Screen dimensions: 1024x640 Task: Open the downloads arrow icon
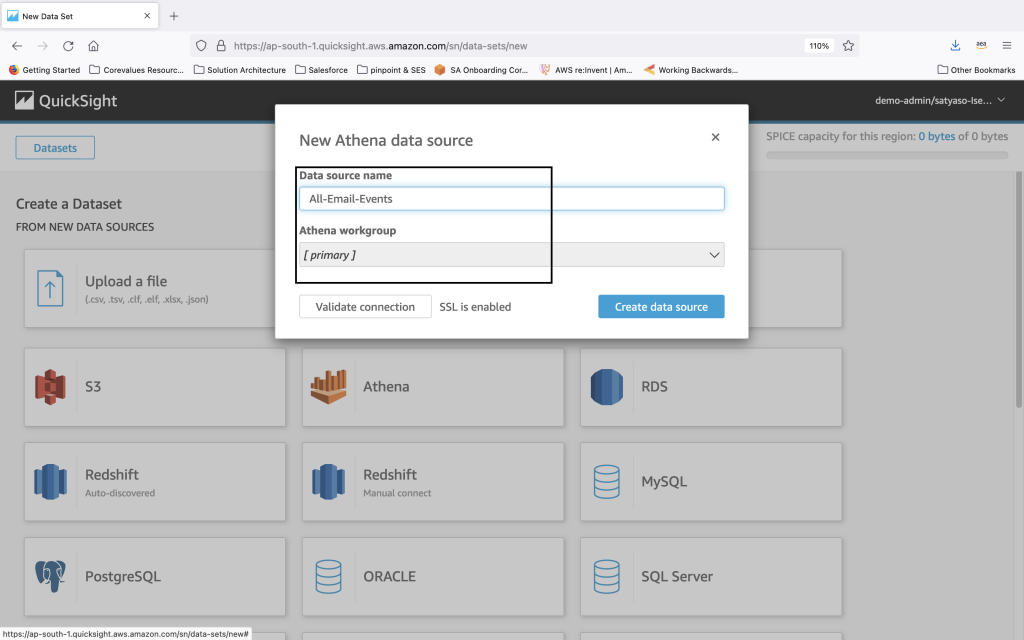[x=955, y=46]
